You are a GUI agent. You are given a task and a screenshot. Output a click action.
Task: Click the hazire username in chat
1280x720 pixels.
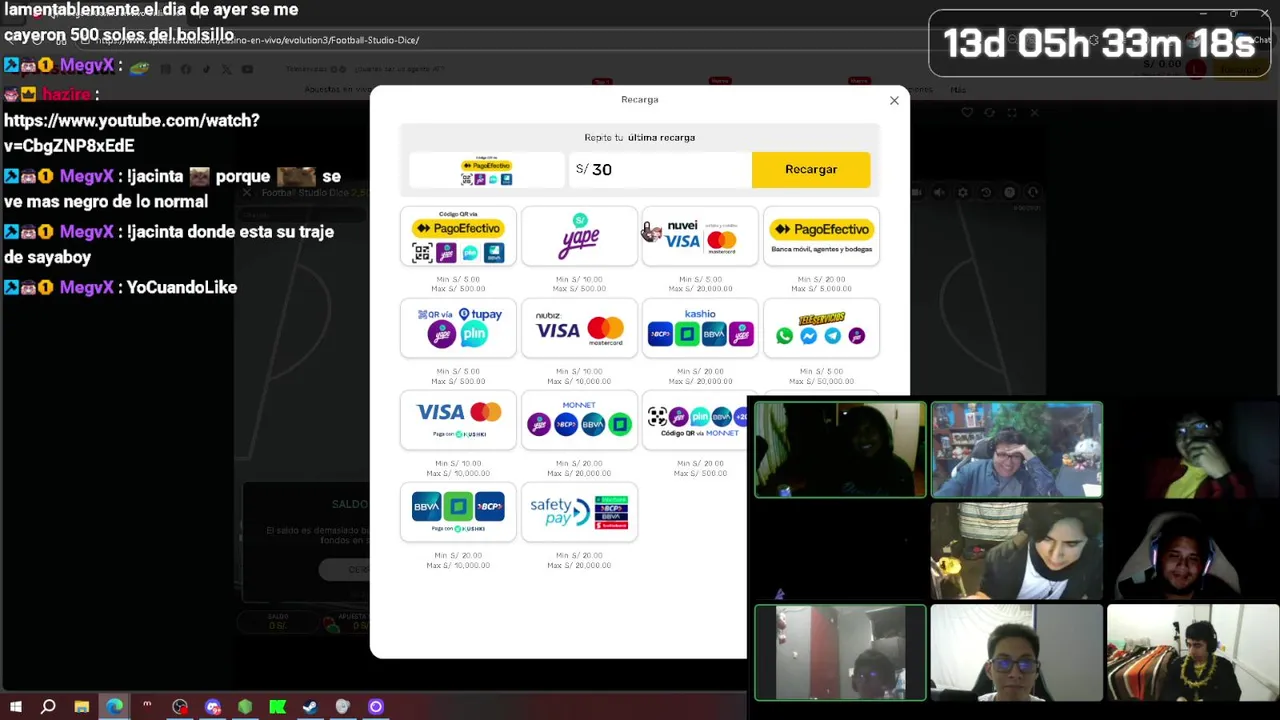tap(66, 94)
